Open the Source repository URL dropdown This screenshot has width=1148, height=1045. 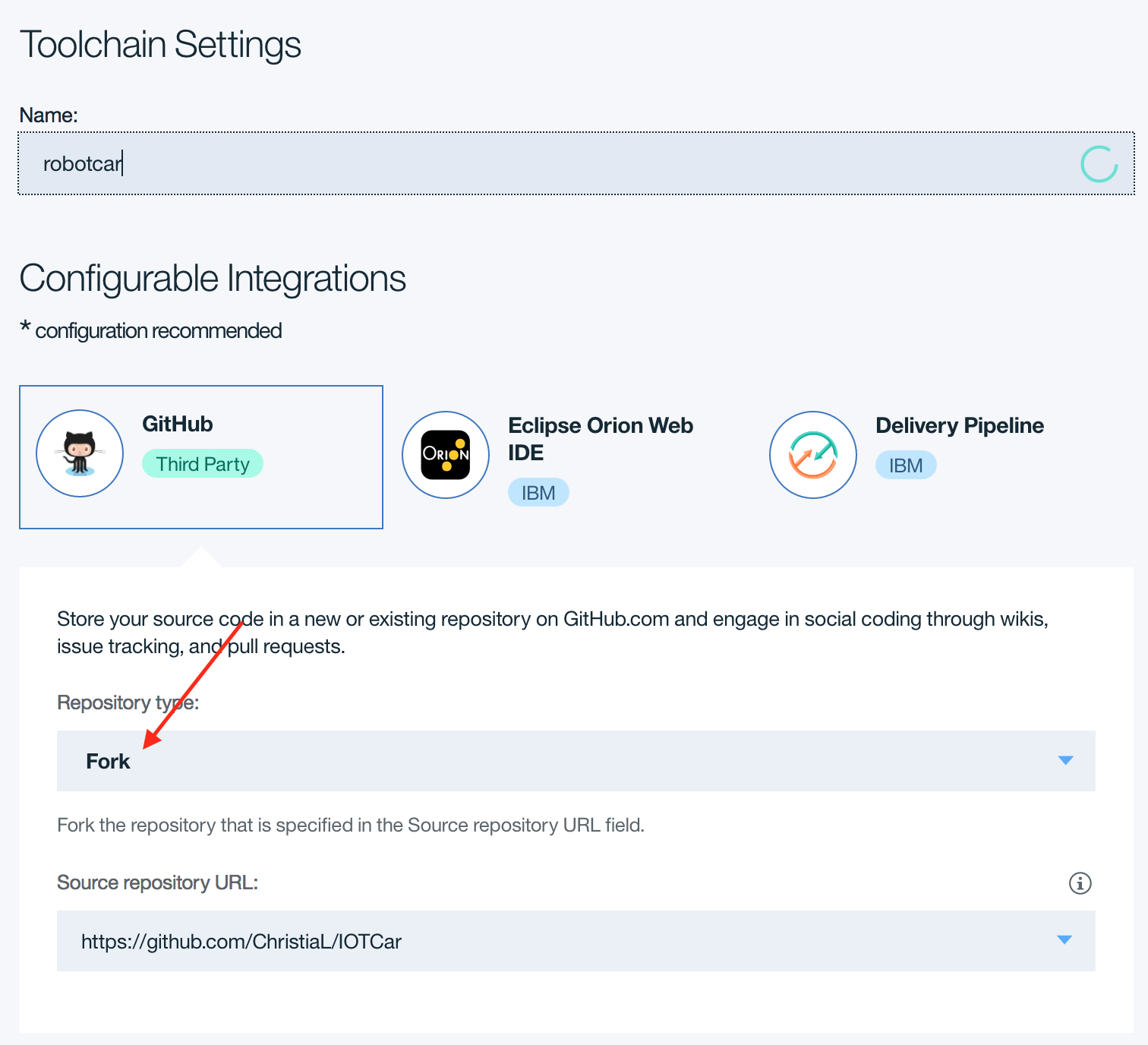[x=576, y=941]
